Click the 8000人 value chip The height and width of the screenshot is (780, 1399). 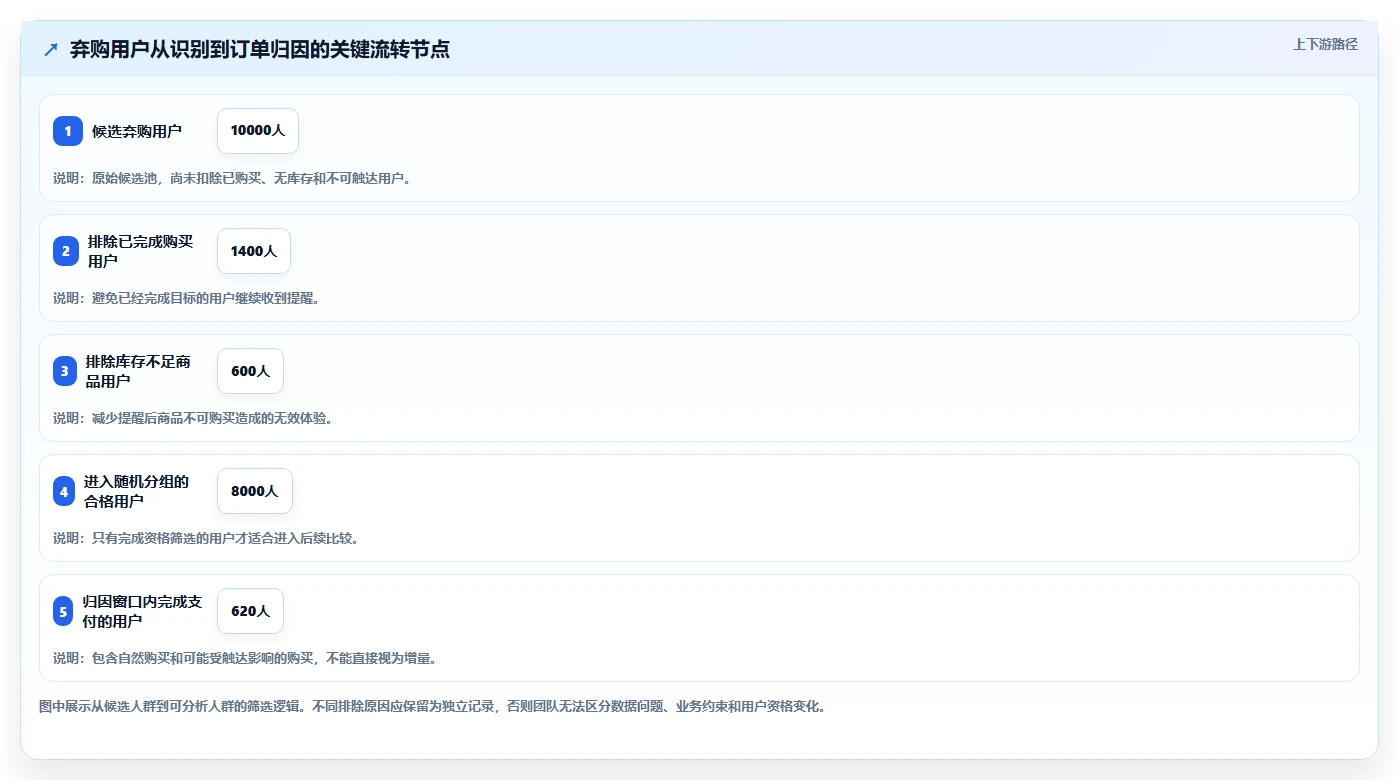pyautogui.click(x=255, y=491)
